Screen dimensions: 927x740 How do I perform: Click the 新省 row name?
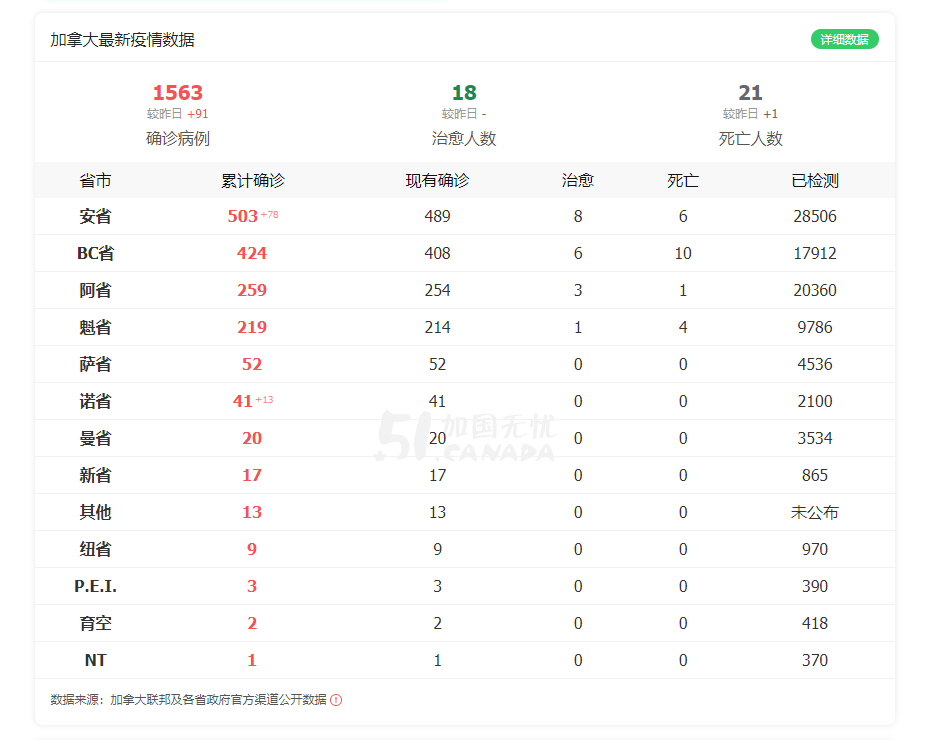(x=95, y=475)
